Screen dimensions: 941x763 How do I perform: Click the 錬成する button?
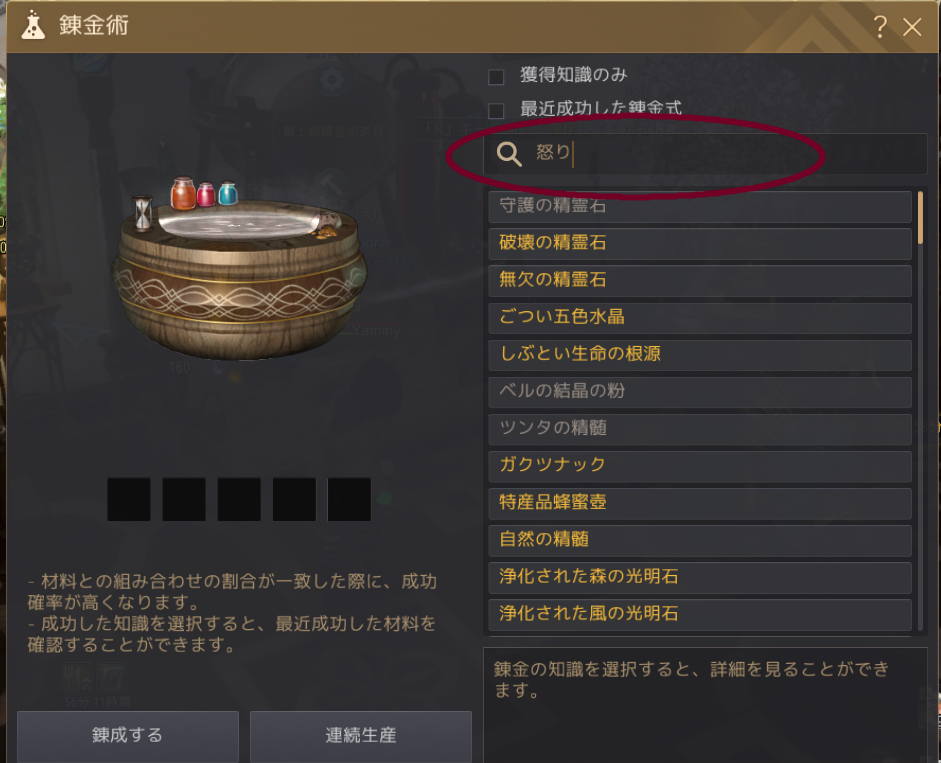tap(128, 736)
